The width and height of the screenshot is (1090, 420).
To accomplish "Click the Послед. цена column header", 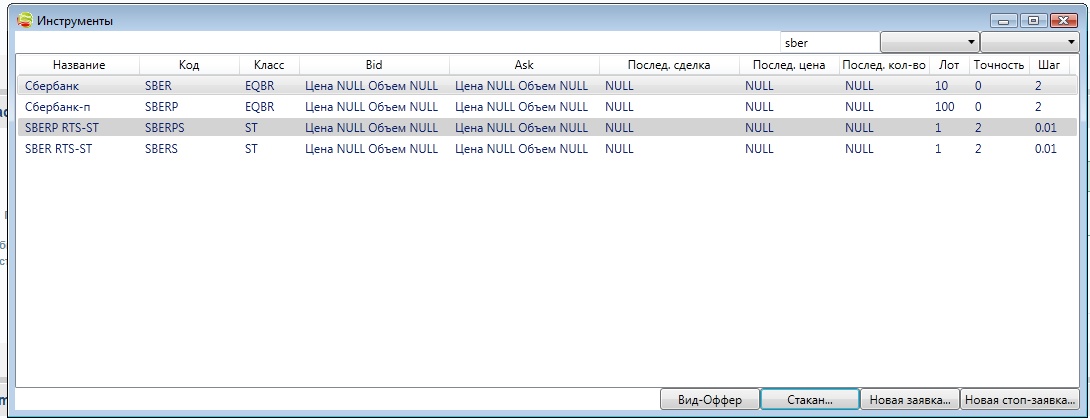I will [789, 65].
